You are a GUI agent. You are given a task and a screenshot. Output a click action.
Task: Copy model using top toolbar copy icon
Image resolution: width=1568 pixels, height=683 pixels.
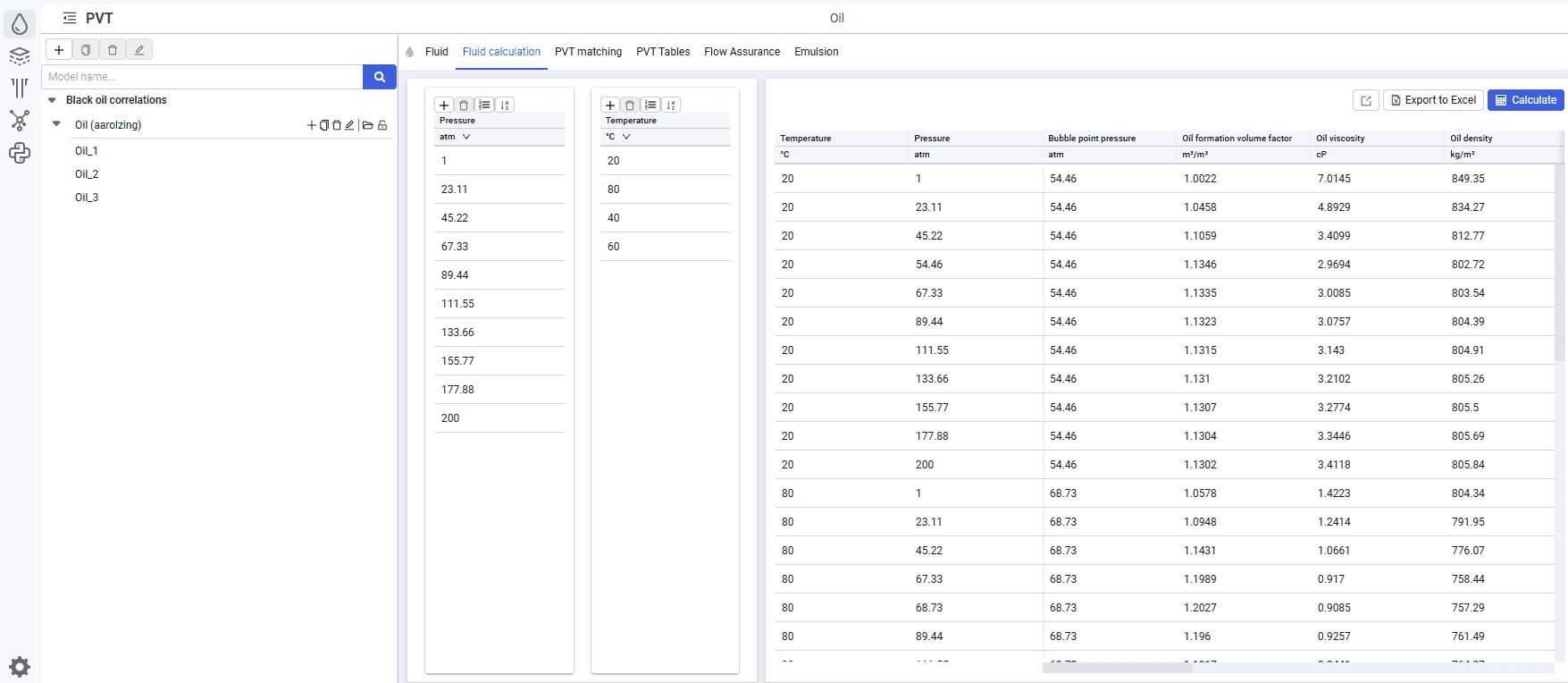click(x=86, y=50)
